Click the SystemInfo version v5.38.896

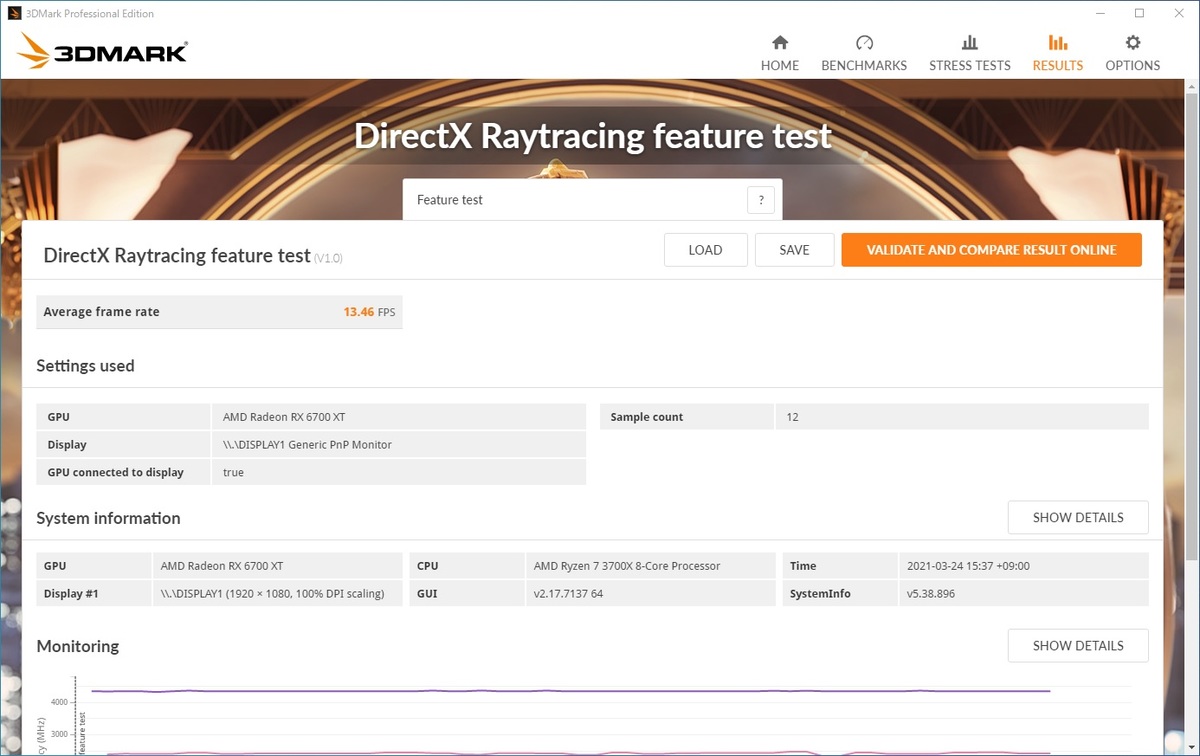coord(932,594)
